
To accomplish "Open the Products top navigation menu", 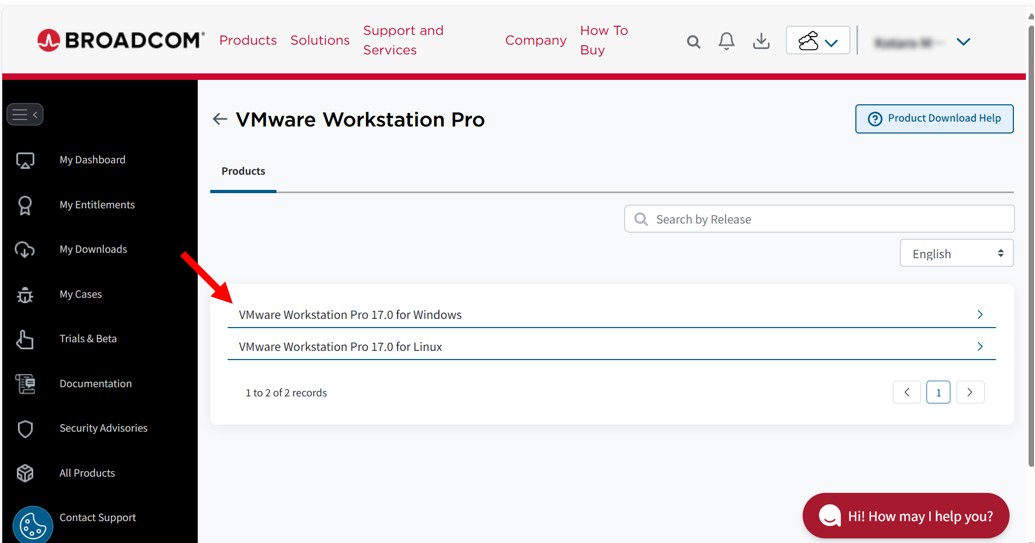I will [248, 40].
